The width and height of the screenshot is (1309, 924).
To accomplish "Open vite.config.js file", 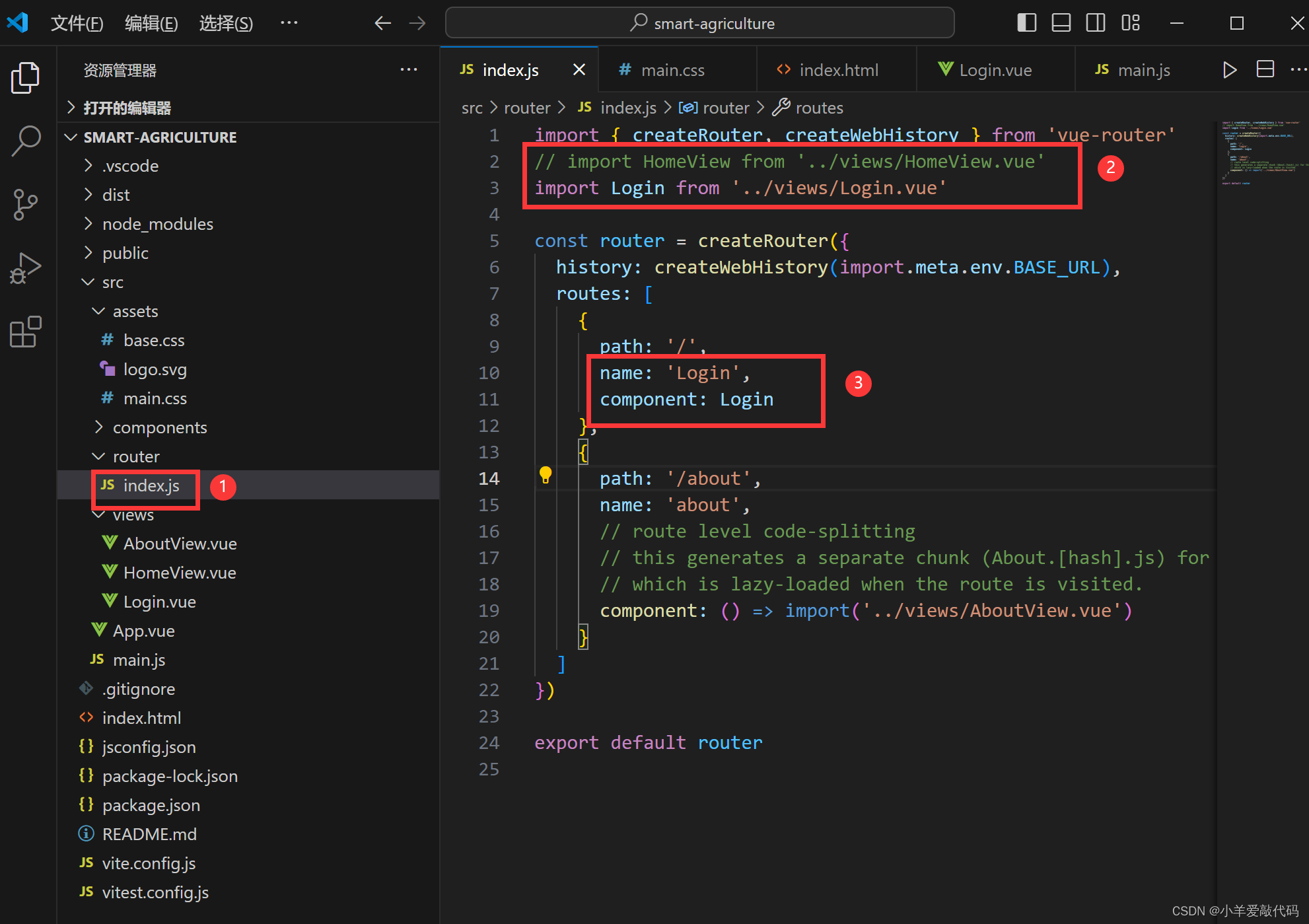I will [x=248, y=863].
